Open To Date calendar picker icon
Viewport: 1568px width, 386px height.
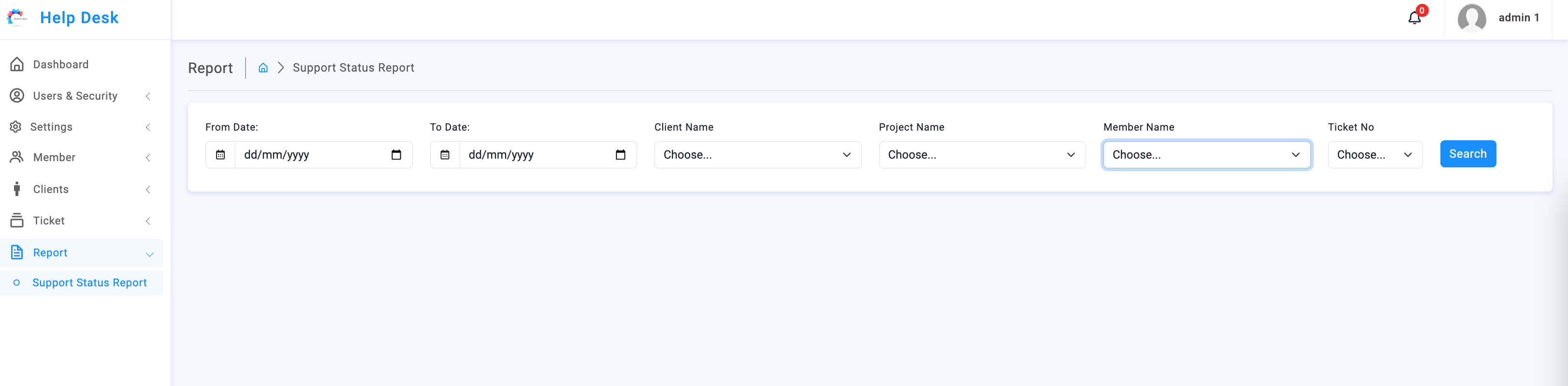(x=620, y=155)
